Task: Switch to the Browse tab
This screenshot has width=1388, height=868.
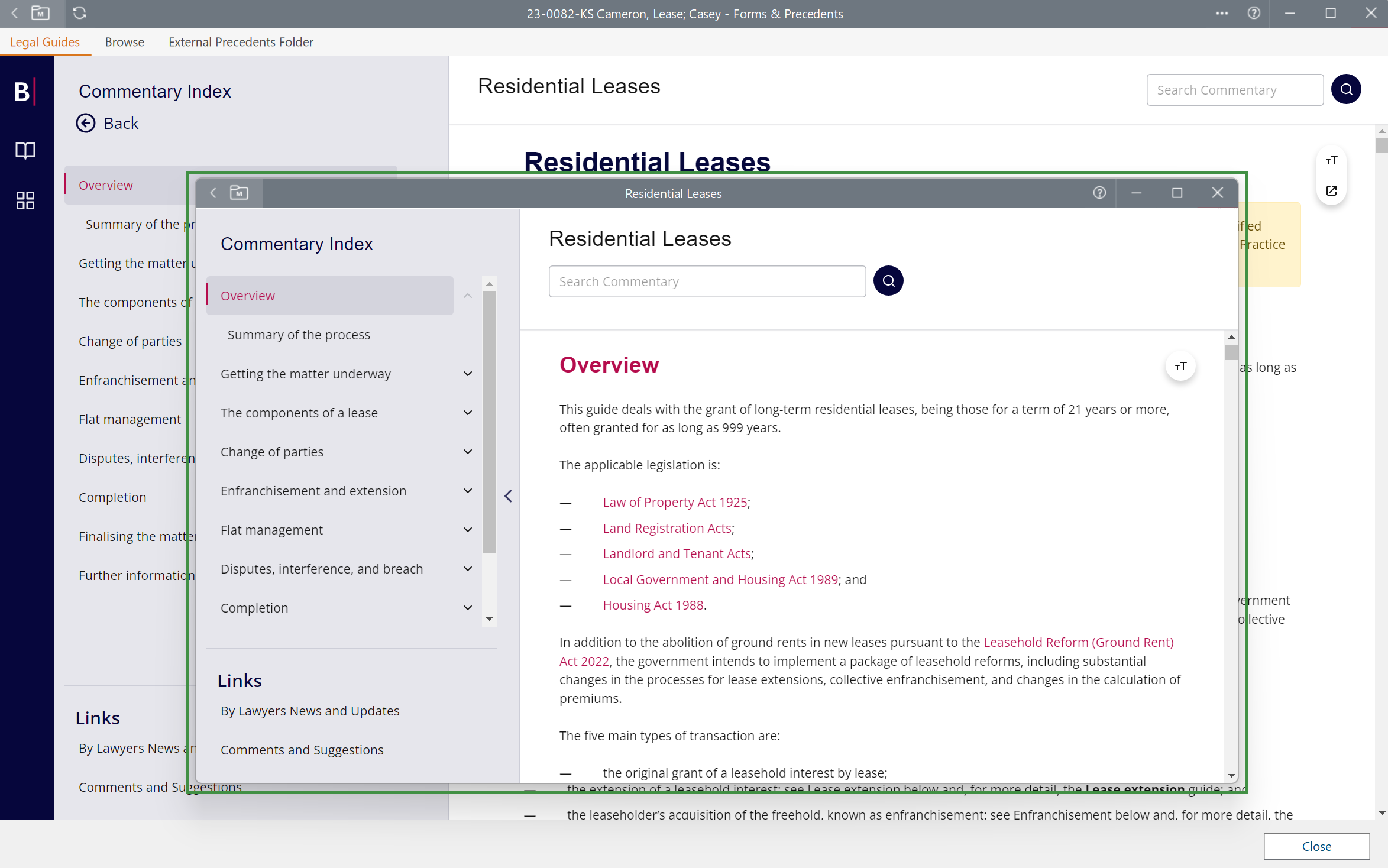Action: coord(124,42)
